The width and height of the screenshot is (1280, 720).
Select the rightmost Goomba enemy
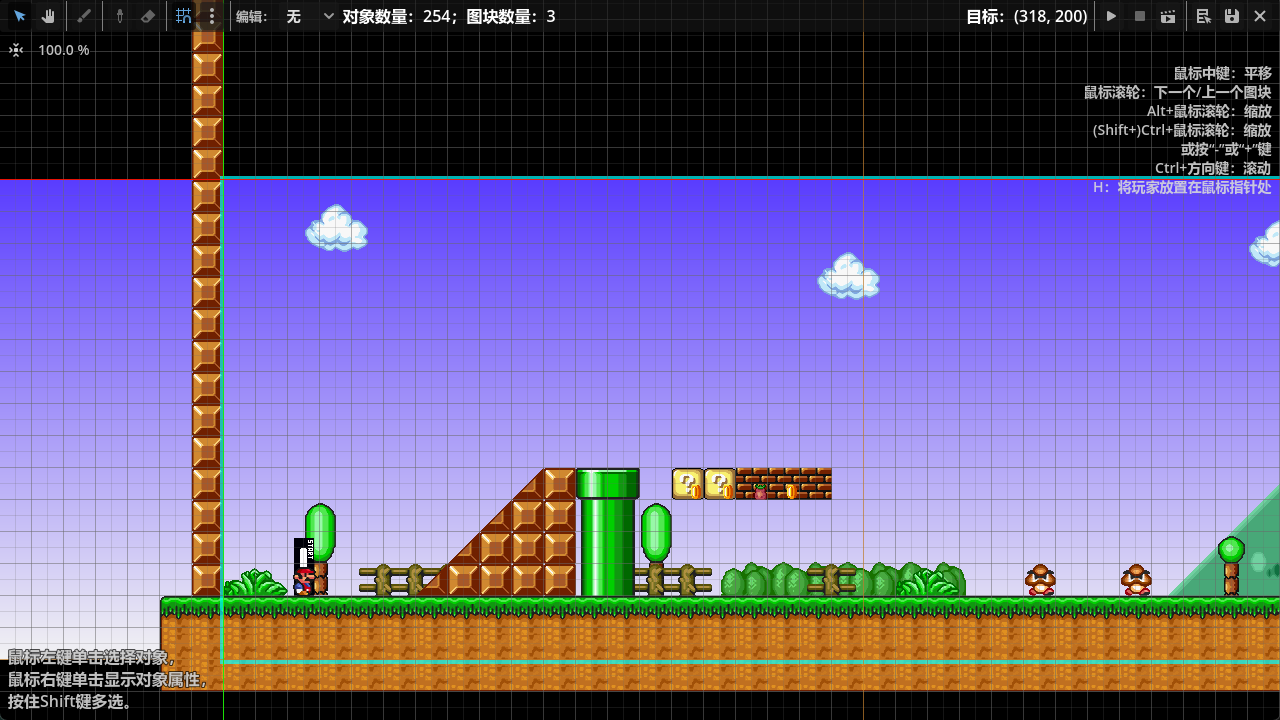[x=1136, y=580]
